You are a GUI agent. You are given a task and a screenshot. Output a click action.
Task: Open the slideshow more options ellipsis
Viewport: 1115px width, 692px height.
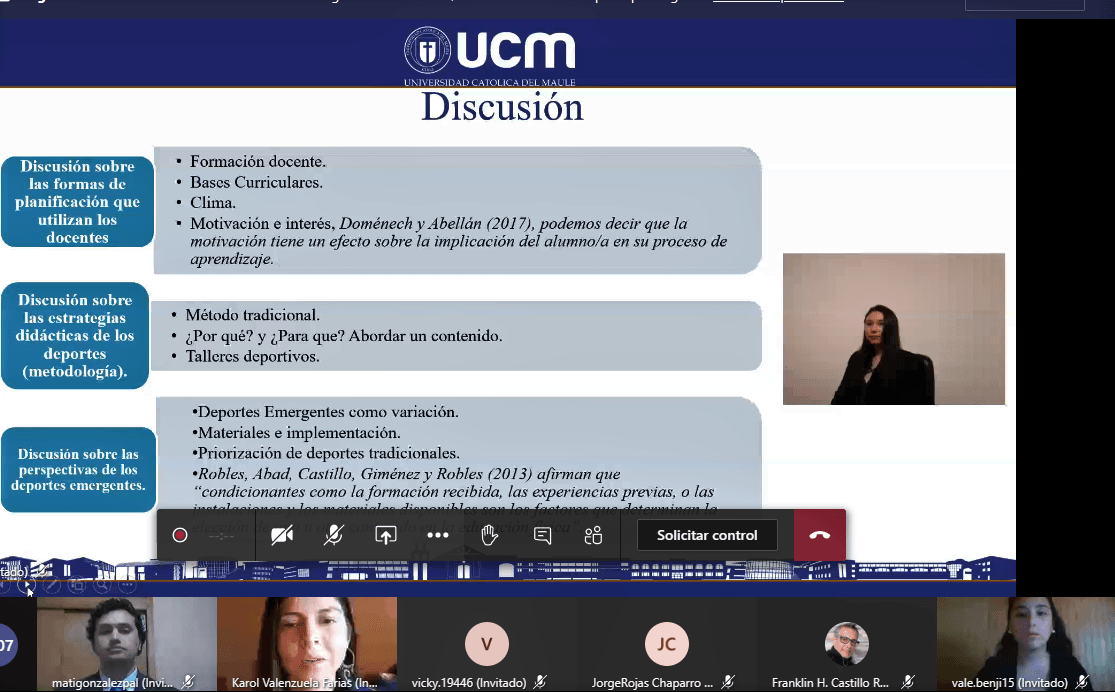tap(127, 586)
